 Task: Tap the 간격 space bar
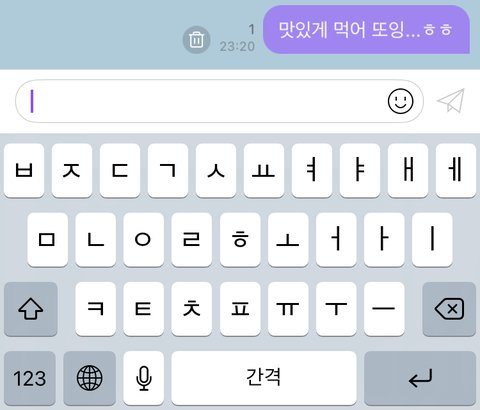[264, 378]
